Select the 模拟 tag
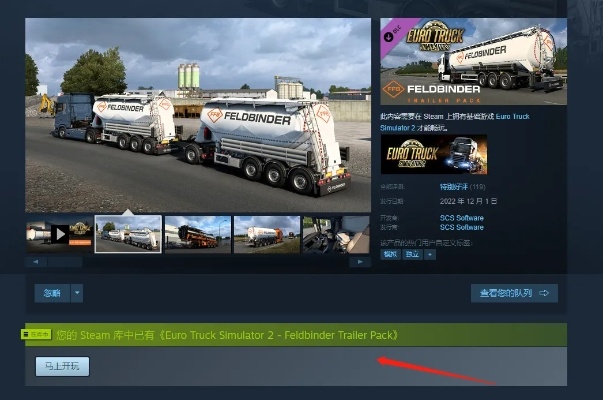Viewport: 603px width, 400px height. coord(390,254)
